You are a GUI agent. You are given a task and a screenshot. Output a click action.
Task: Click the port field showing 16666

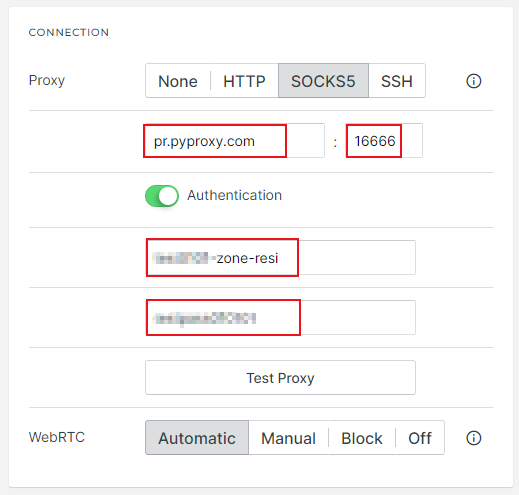[x=384, y=141]
